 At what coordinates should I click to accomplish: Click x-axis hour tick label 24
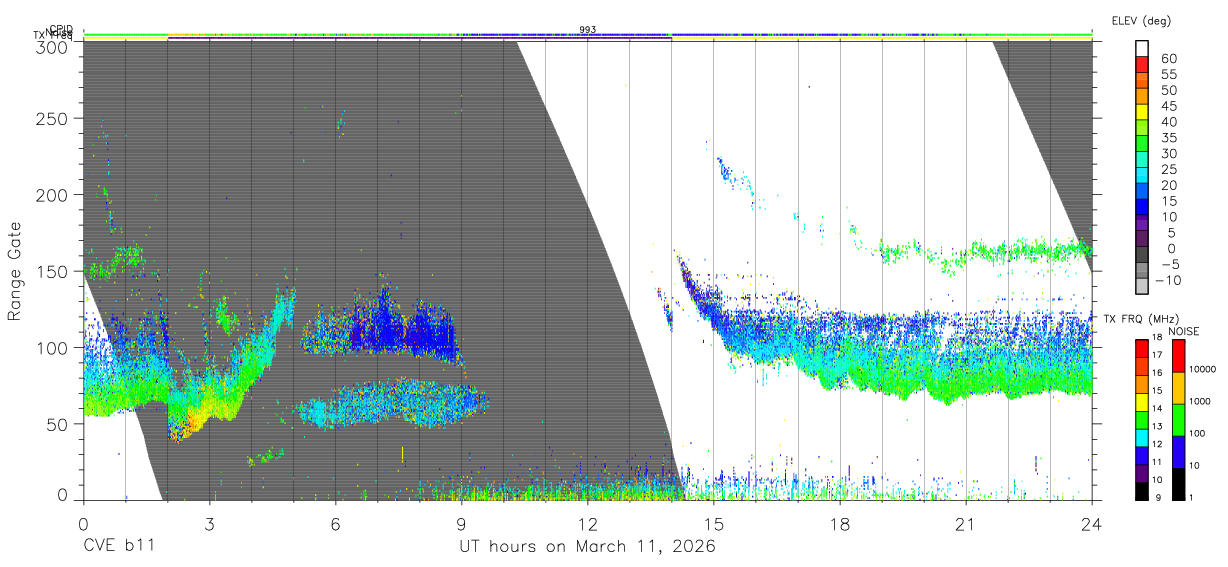(1091, 523)
